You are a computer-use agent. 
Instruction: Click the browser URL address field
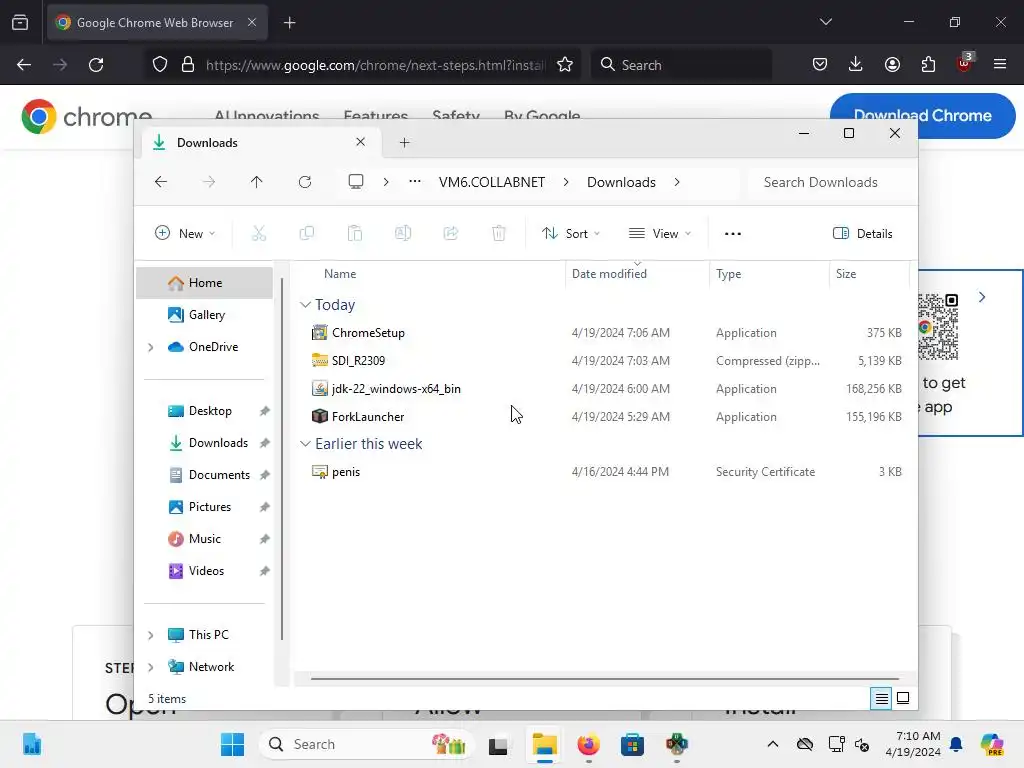pos(376,65)
